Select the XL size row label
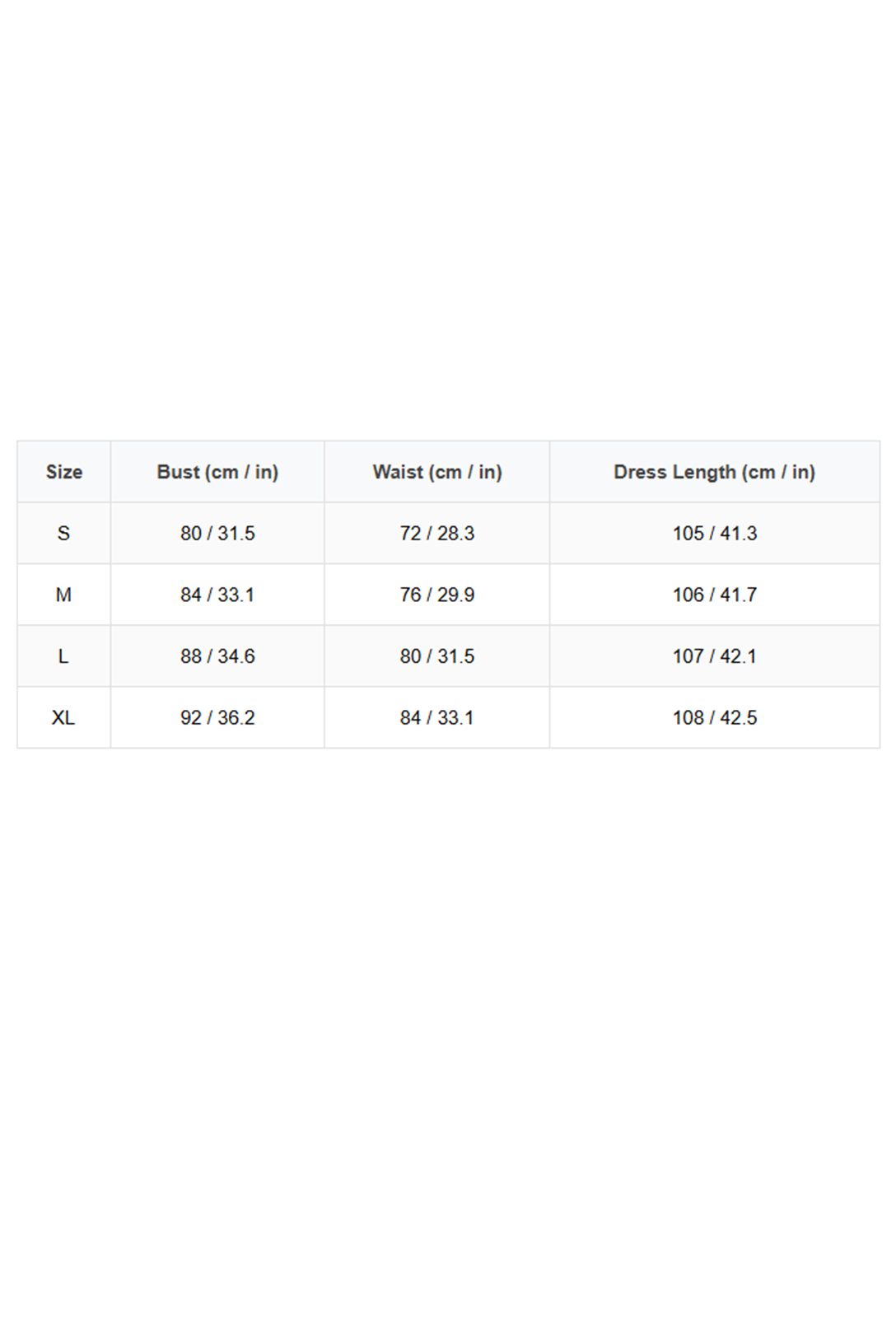 click(64, 718)
